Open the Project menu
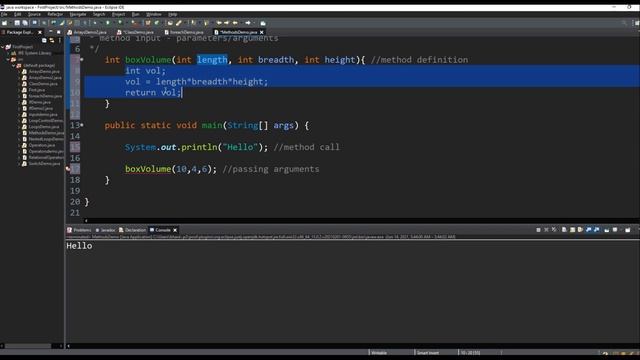640x360 pixels. (118, 14)
